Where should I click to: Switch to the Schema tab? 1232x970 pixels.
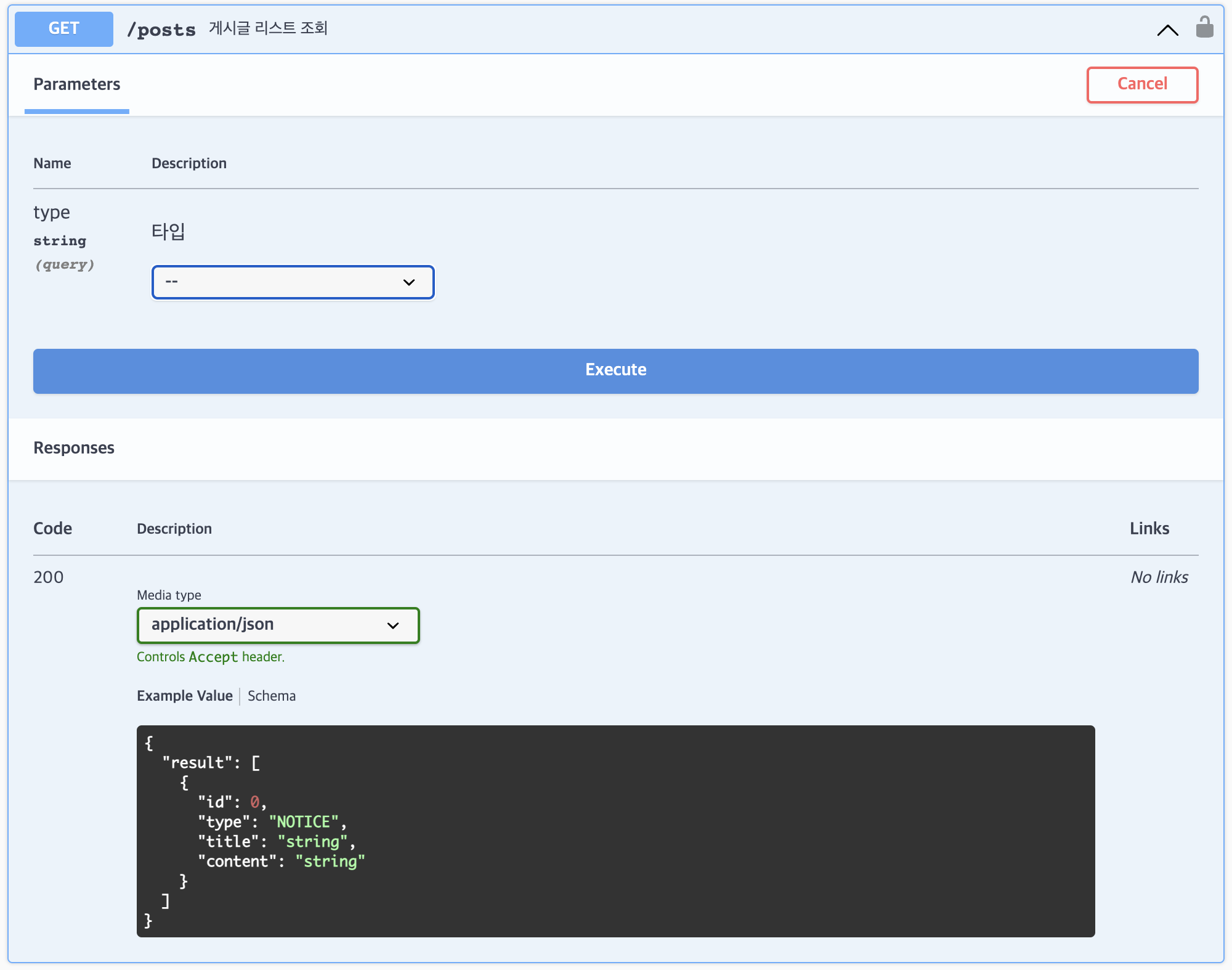pyautogui.click(x=272, y=696)
